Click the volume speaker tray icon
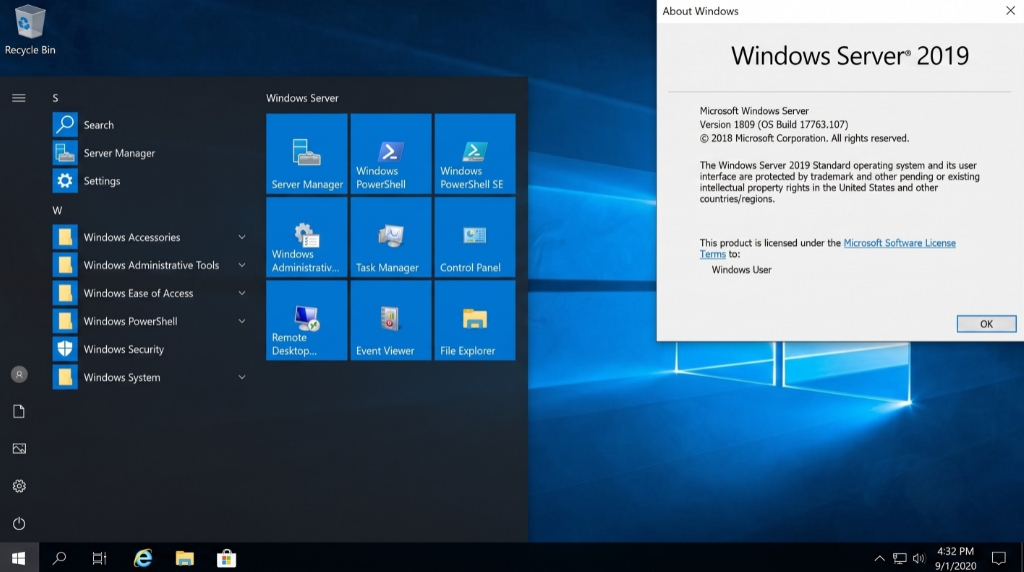This screenshot has height=572, width=1024. [919, 558]
